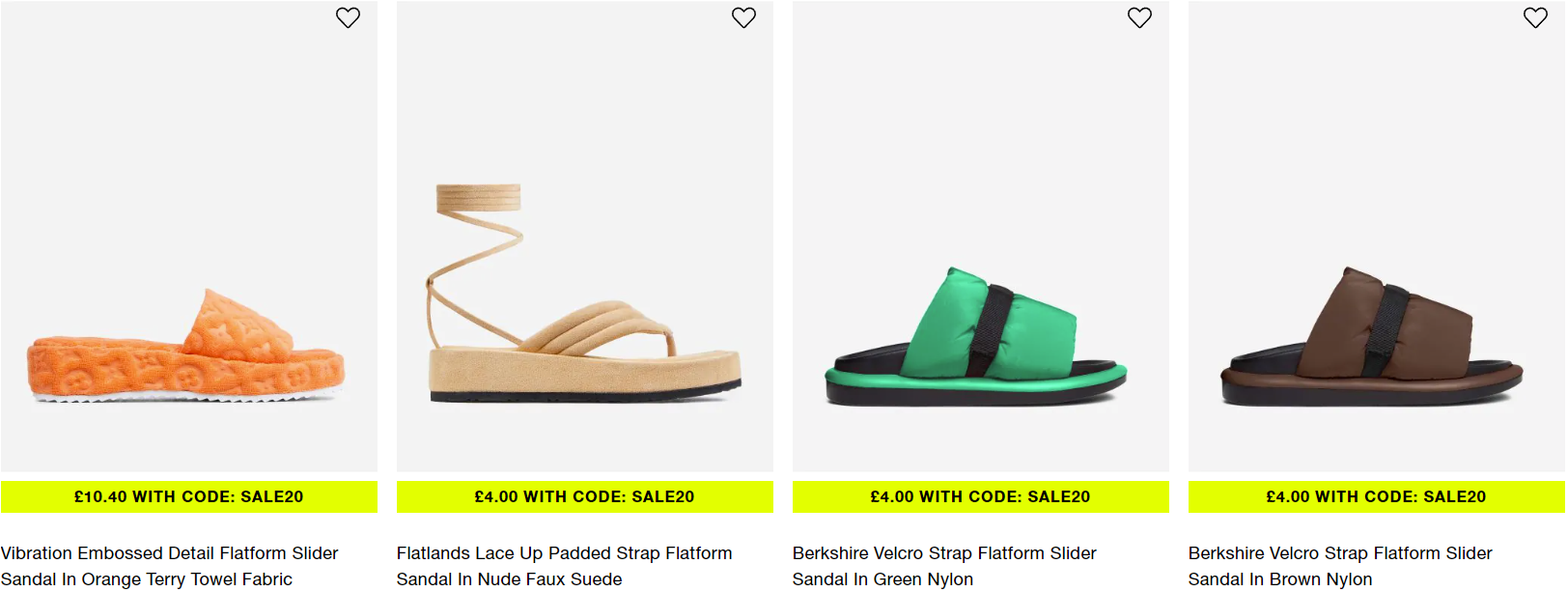This screenshot has width=1568, height=592.
Task: Favorite the Flatlands nude faux suede sandal
Action: (743, 17)
